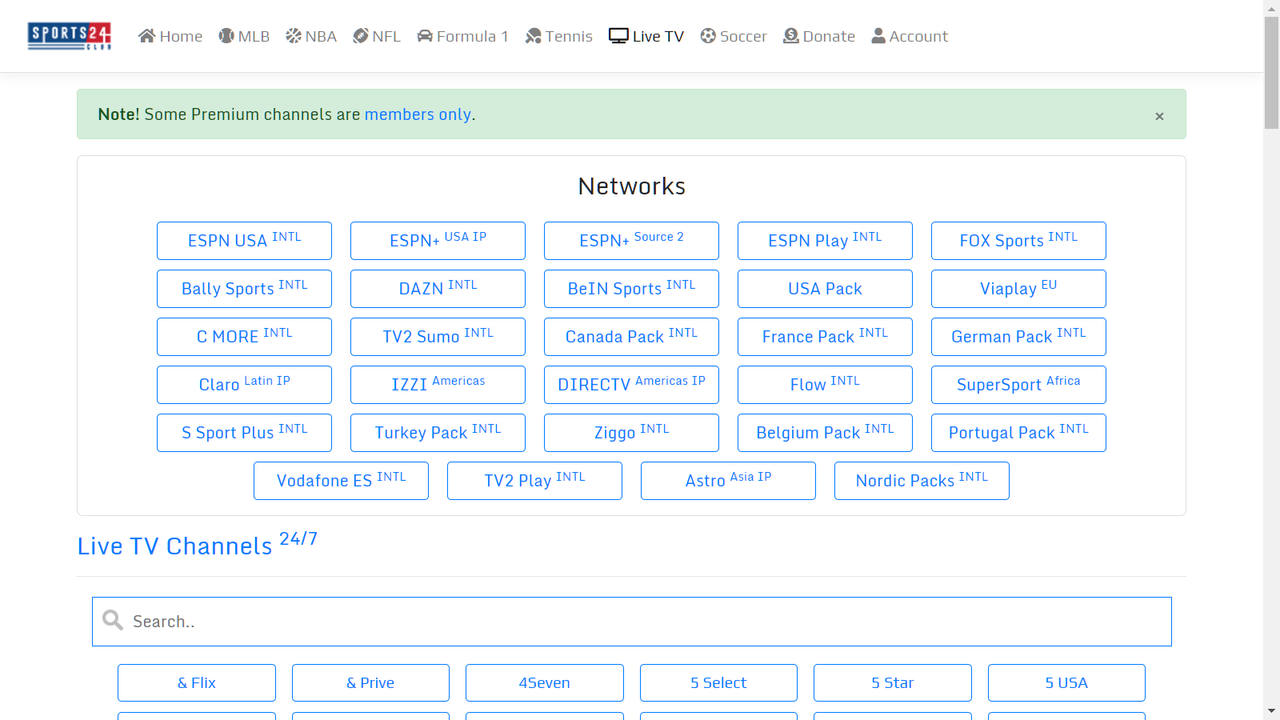
Task: Open Belgium Pack network
Action: tap(825, 433)
